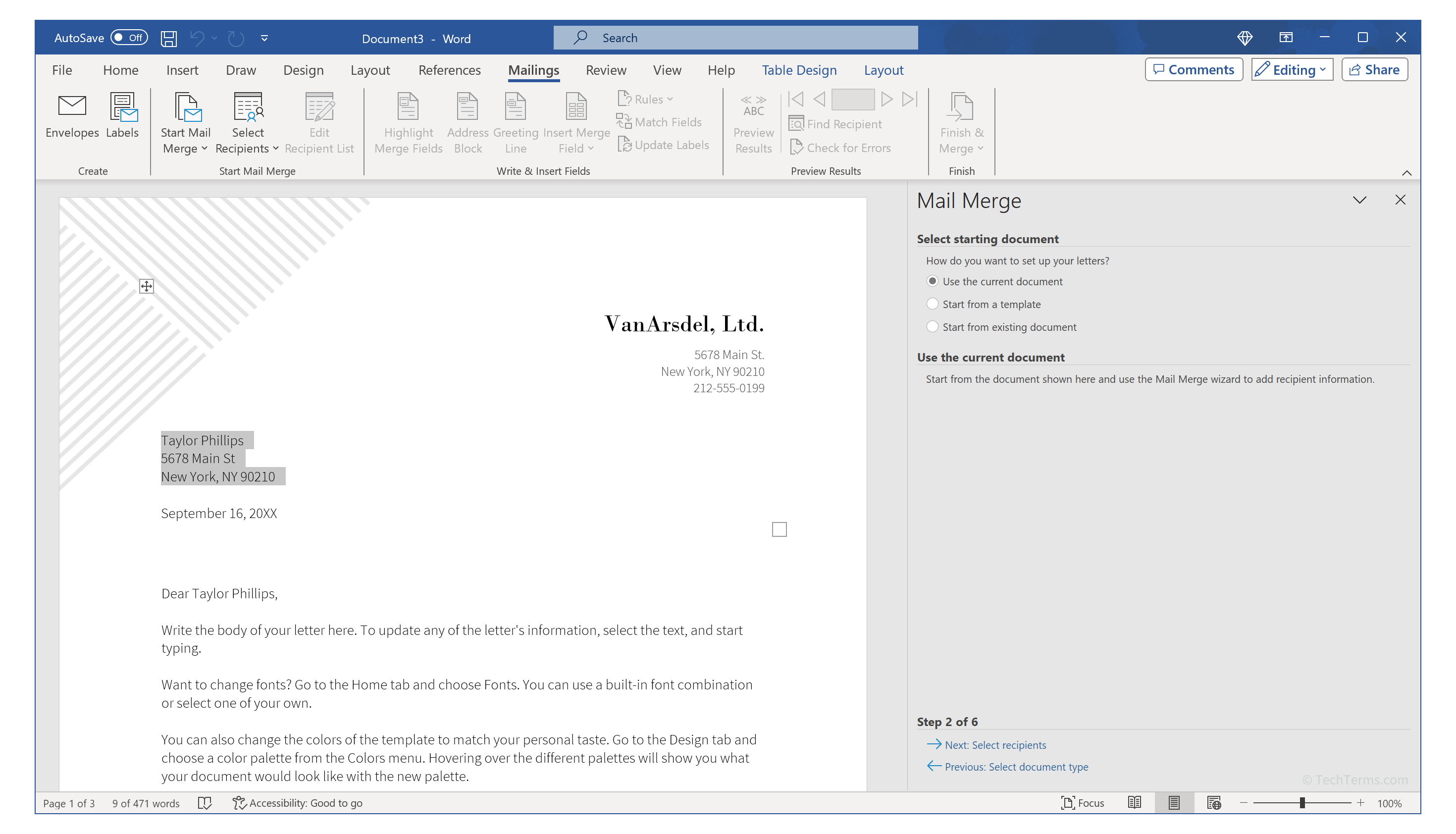1456x834 pixels.
Task: Select Web Layout view
Action: pos(1213,803)
